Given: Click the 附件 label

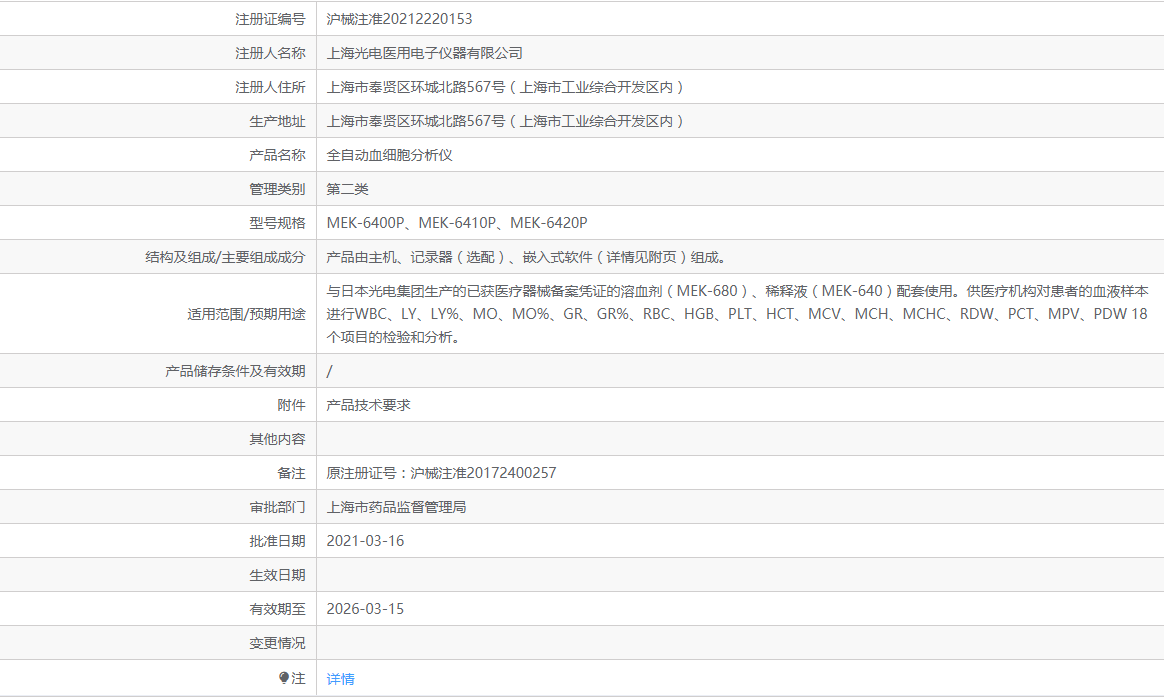Looking at the screenshot, I should coord(292,405).
